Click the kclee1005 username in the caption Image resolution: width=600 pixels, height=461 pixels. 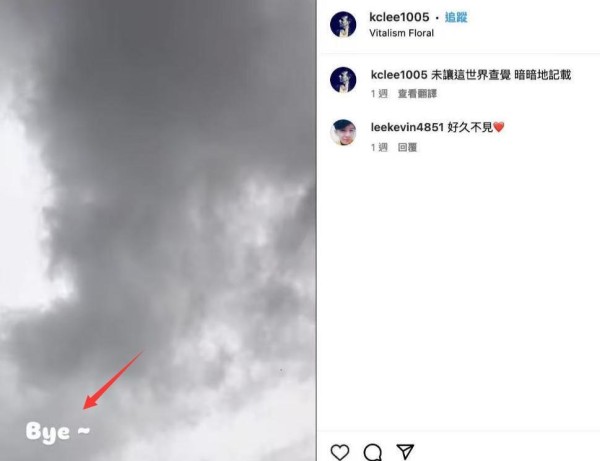[x=399, y=75]
